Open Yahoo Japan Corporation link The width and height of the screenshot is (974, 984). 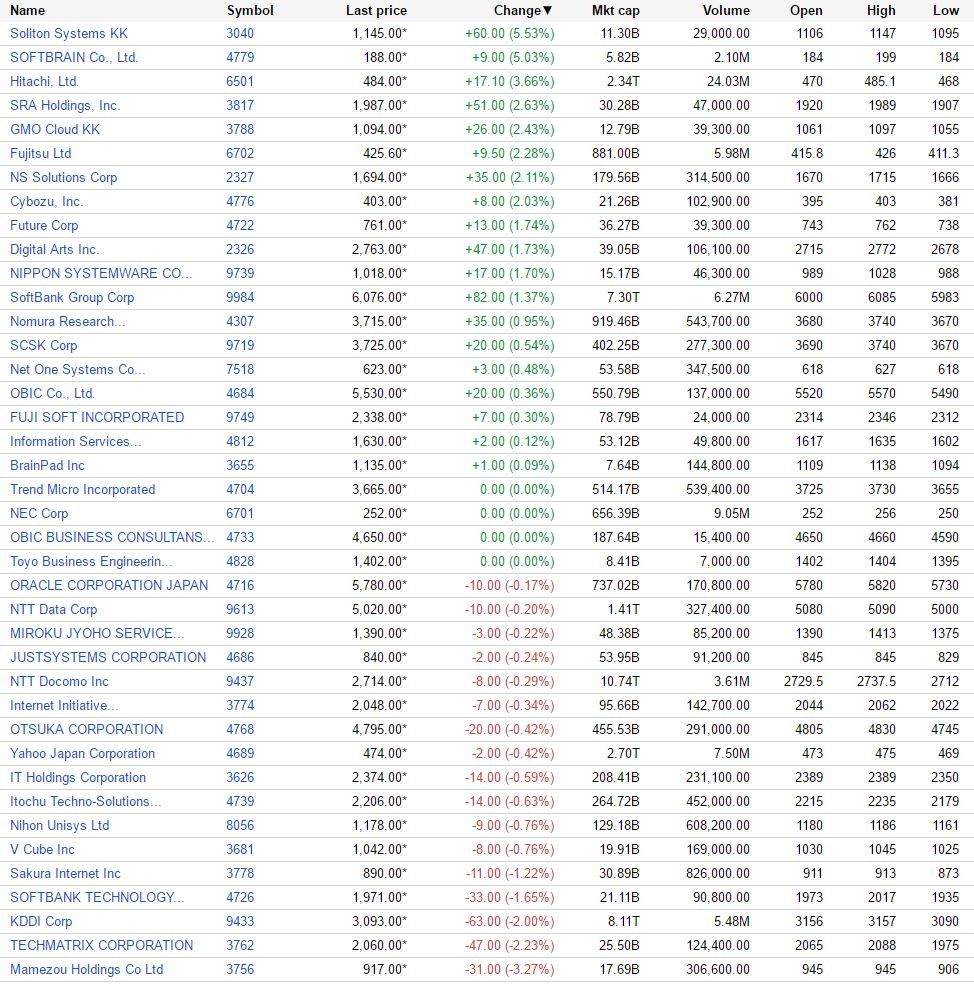(x=82, y=754)
